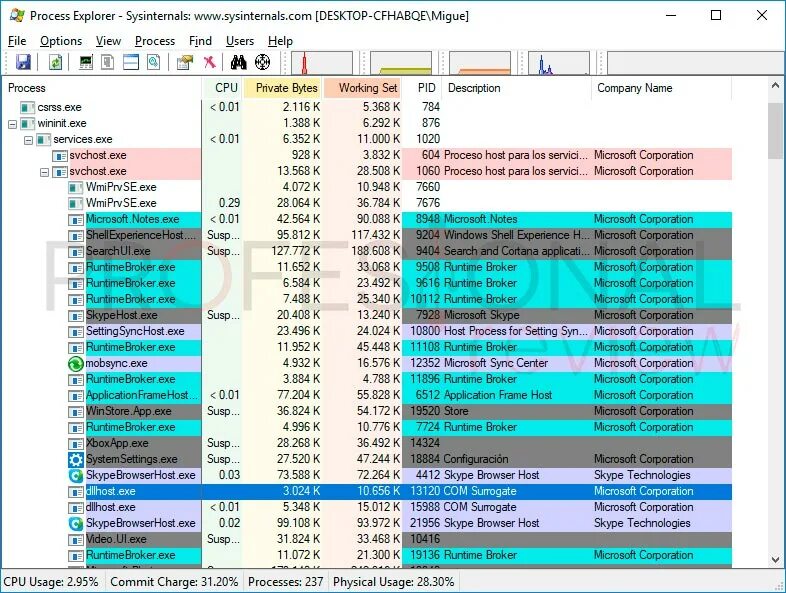
Task: Click the binoculars Find Handle icon
Action: [239, 62]
